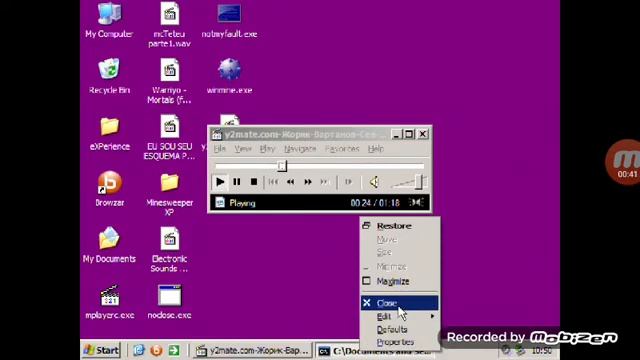Choose Close in the context menu
The image size is (640, 360).
400,303
